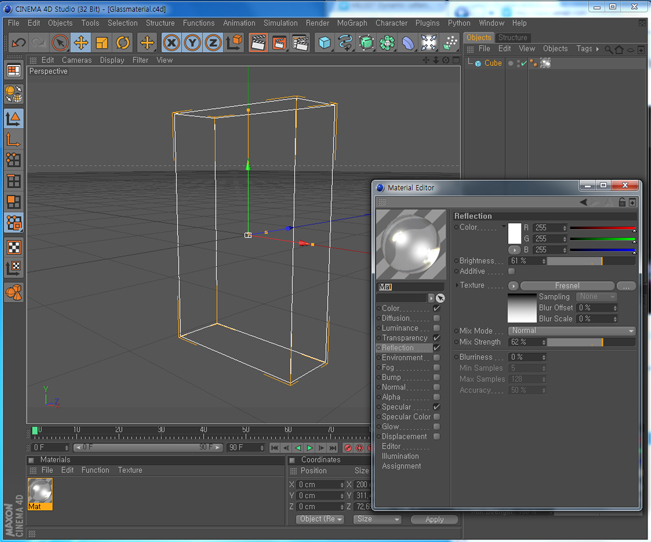Image resolution: width=651 pixels, height=542 pixels.
Task: Open the Assignment settings page
Action: tap(401, 466)
